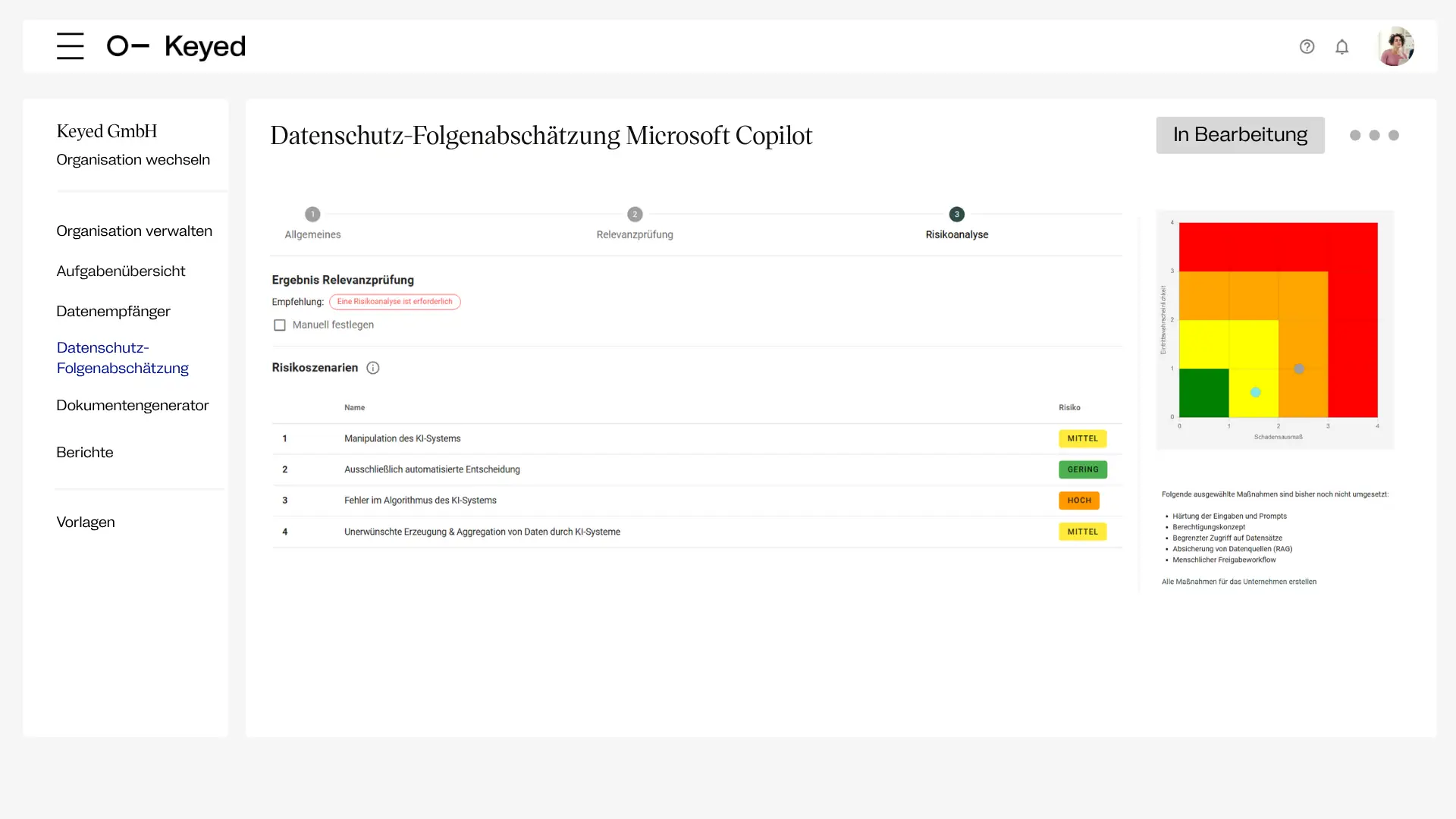Open the help question mark icon
Screen dimensions: 1456x819
1307,47
